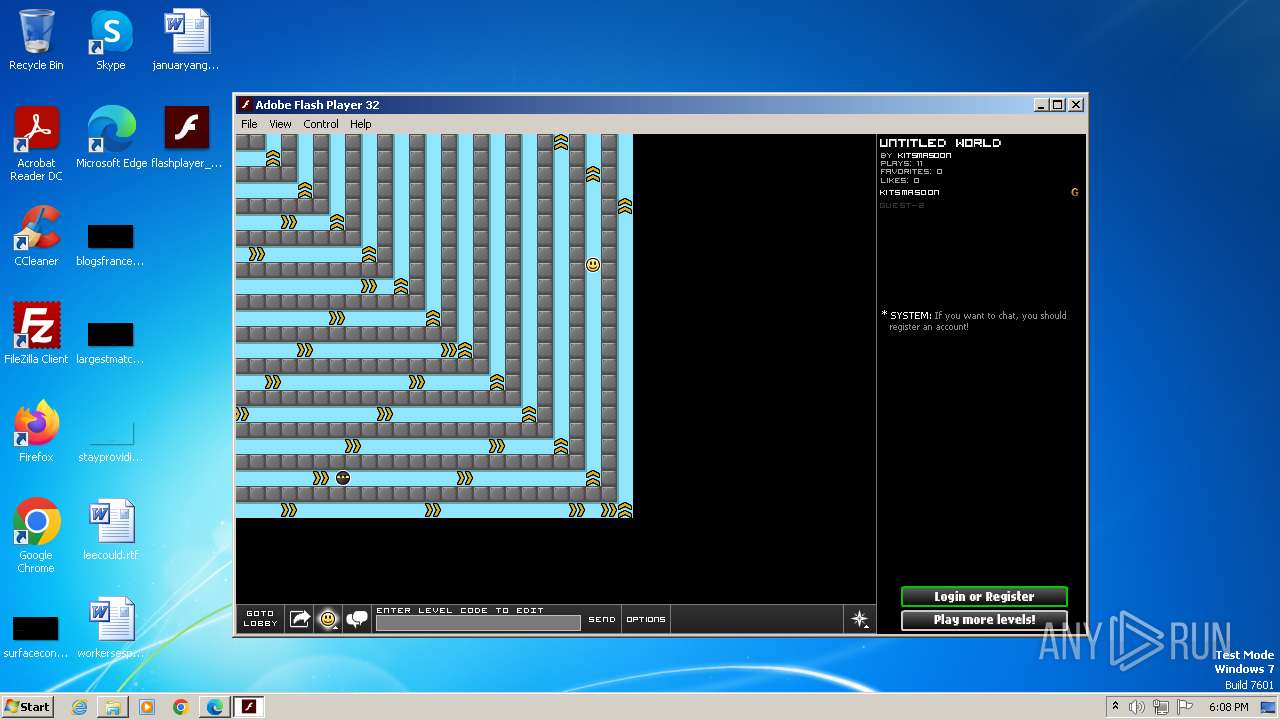This screenshot has width=1280, height=720.
Task: Open Microsoft Edge desktop shortcut
Action: coord(111,139)
